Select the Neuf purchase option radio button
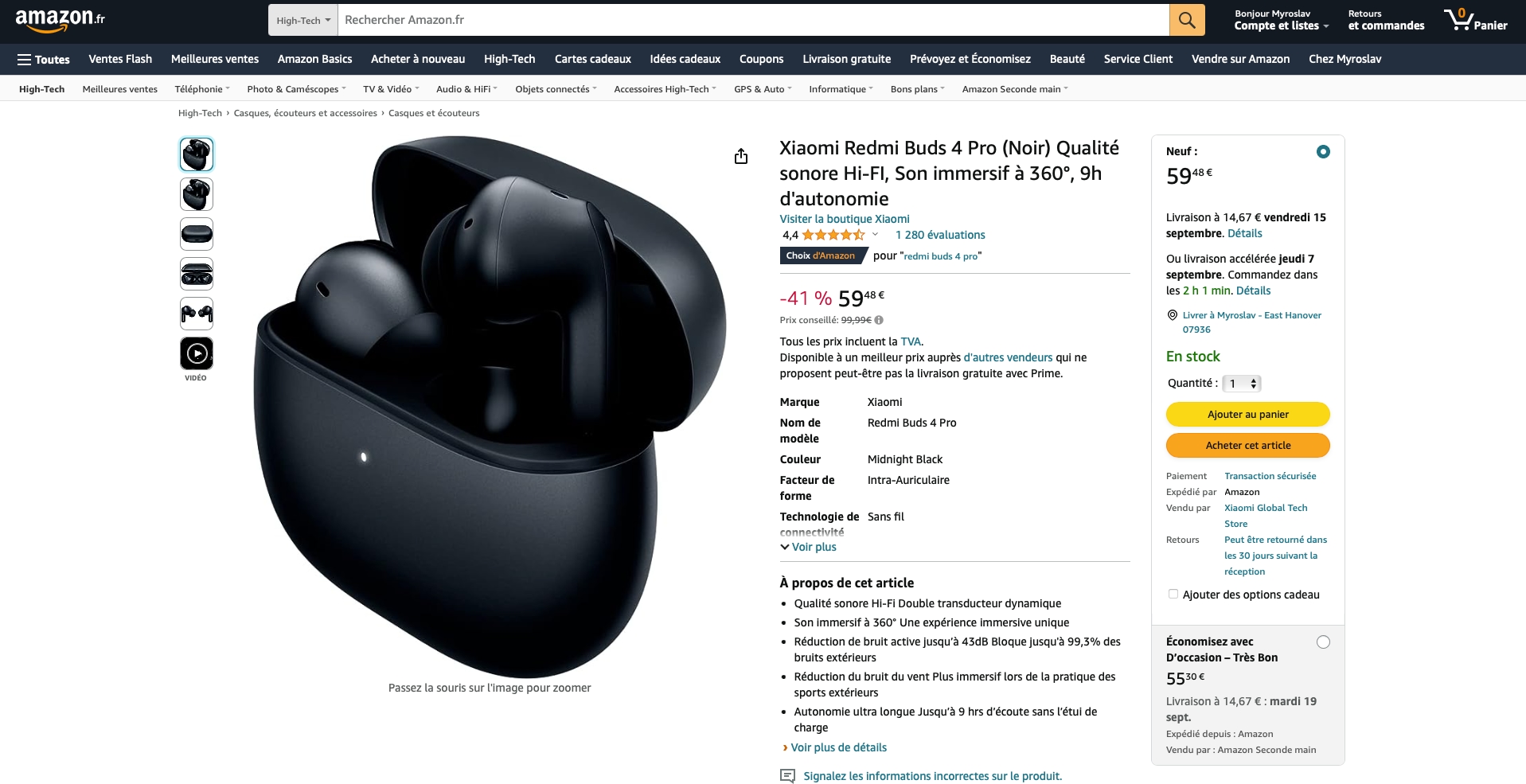The height and width of the screenshot is (784, 1526). coord(1323,151)
